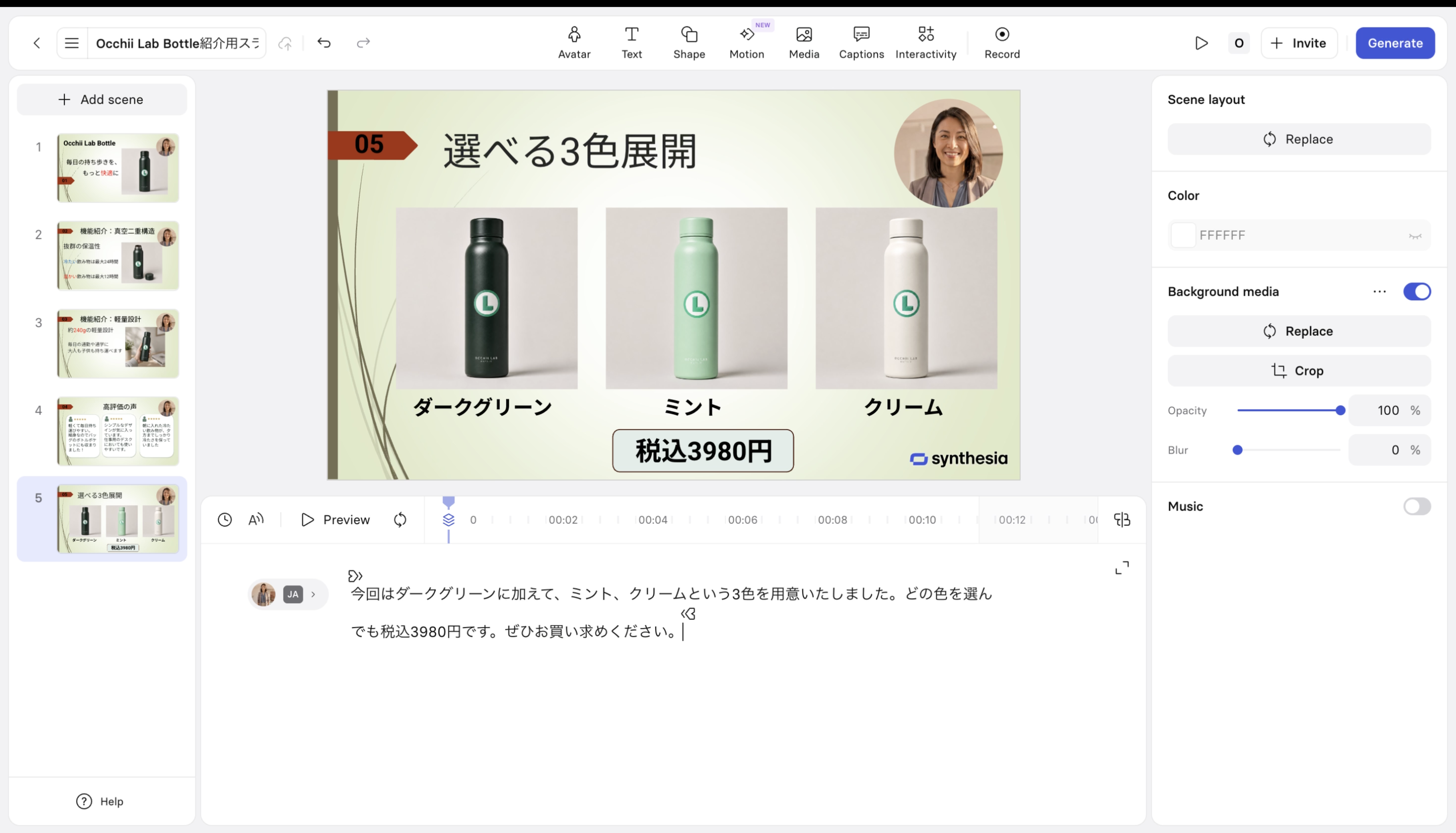
Task: Open the hamburger menu
Action: point(71,43)
